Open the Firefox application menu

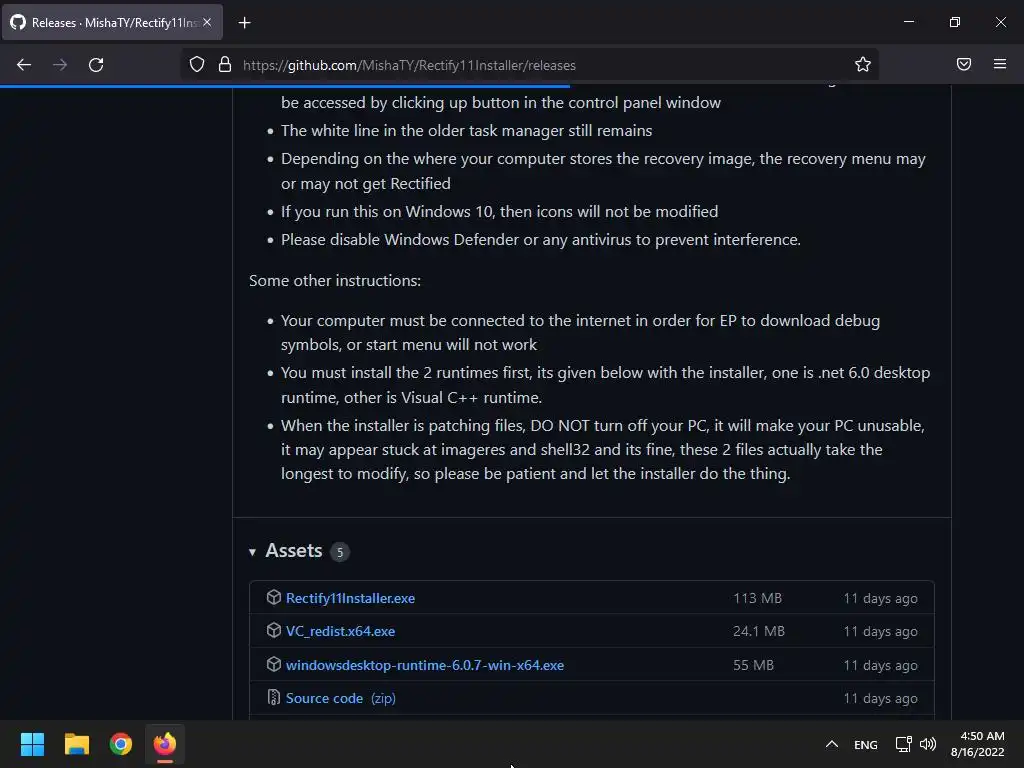coord(1000,64)
